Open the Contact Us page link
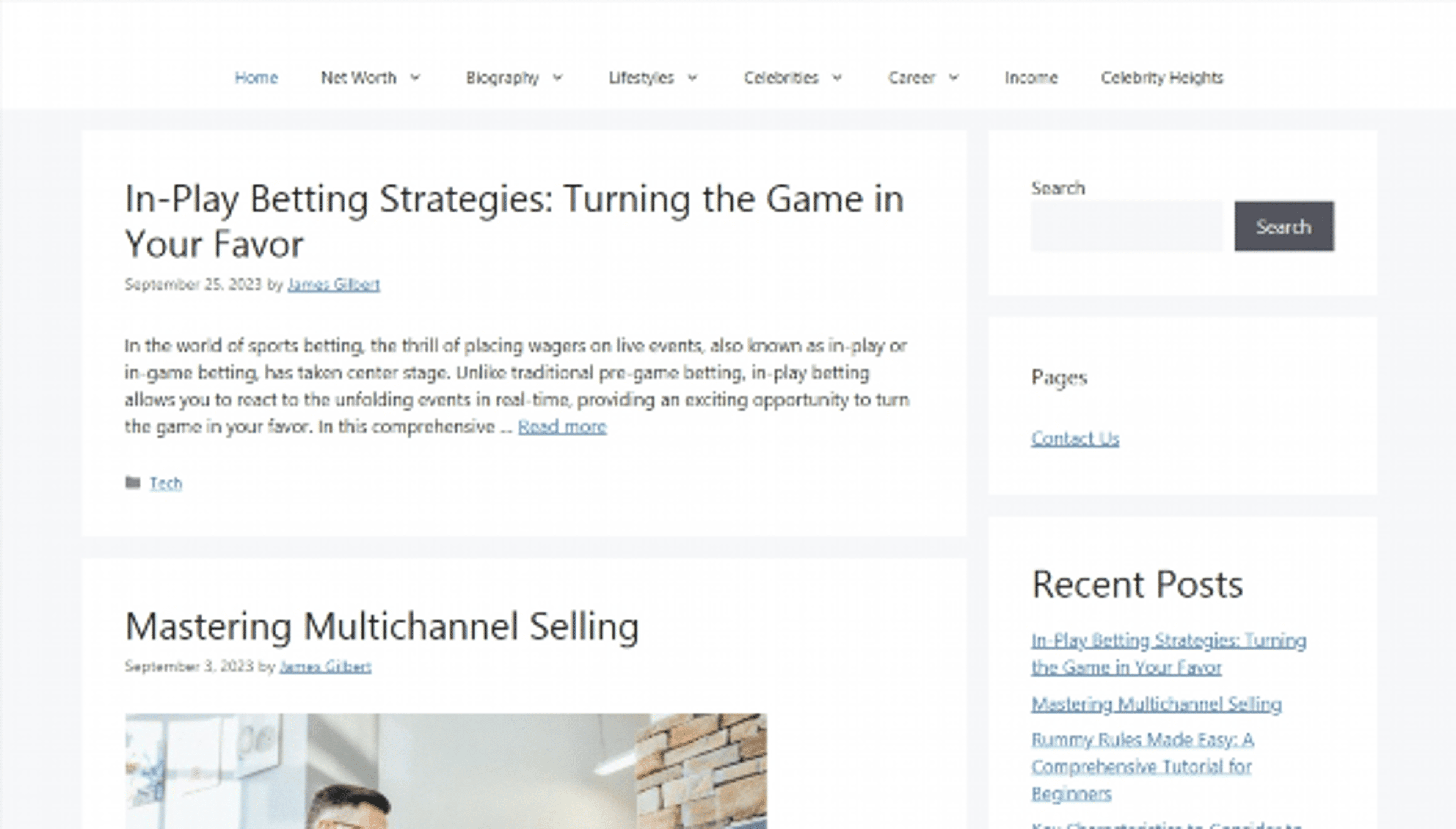The height and width of the screenshot is (829, 1456). tap(1075, 438)
